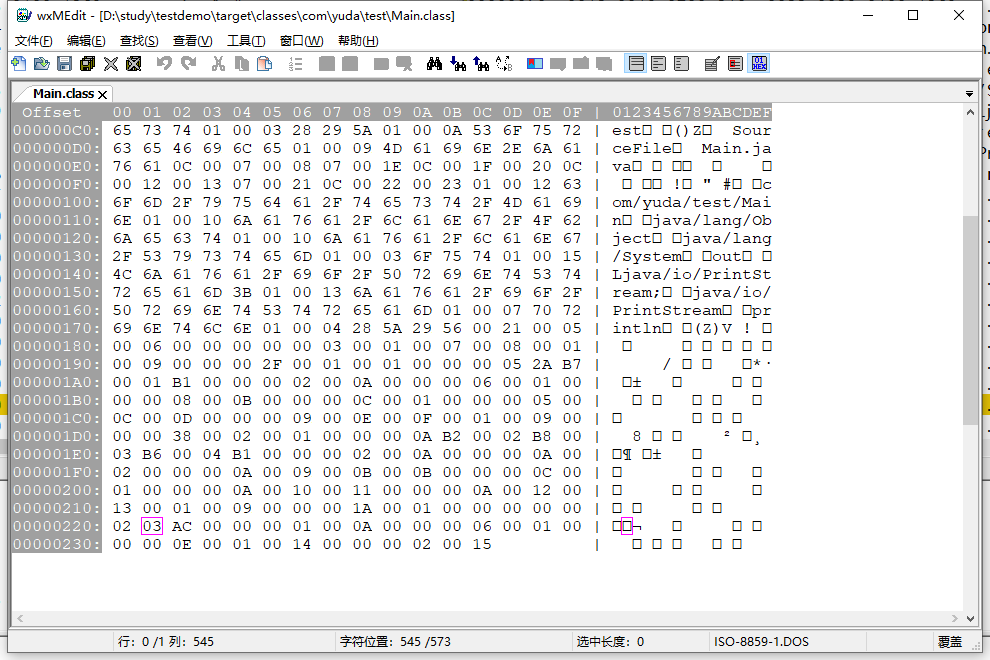Switch to Text edit mode

pyautogui.click(x=712, y=64)
